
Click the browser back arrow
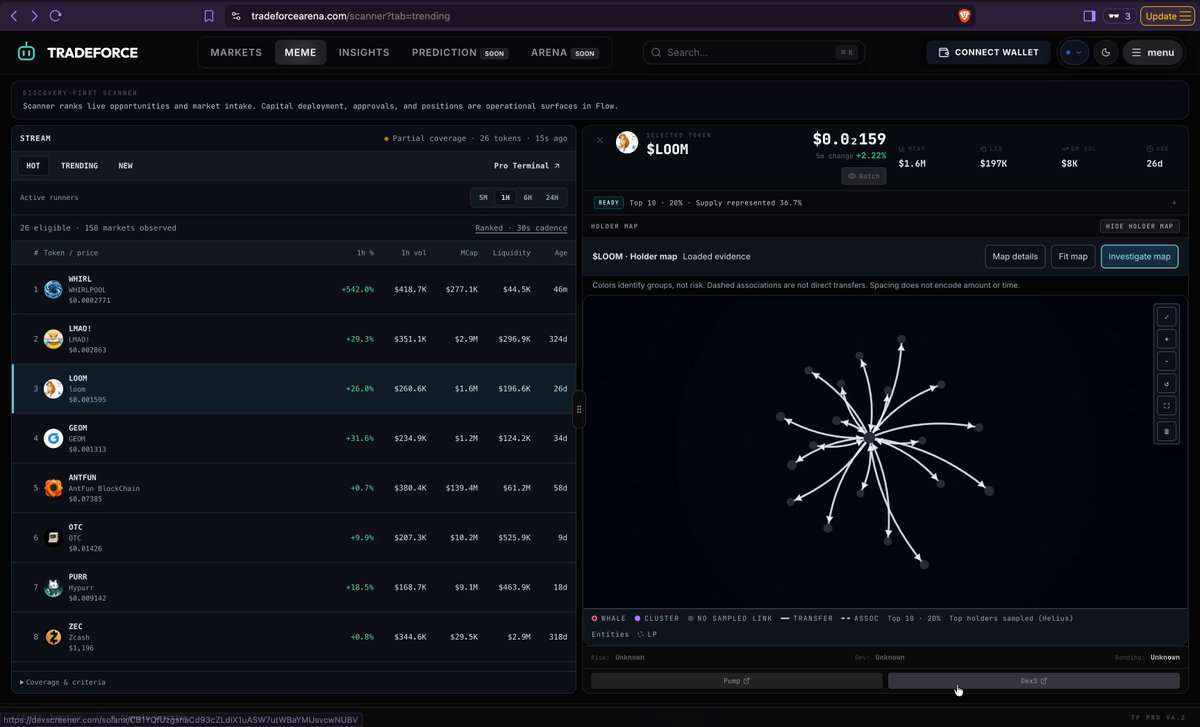[14, 16]
